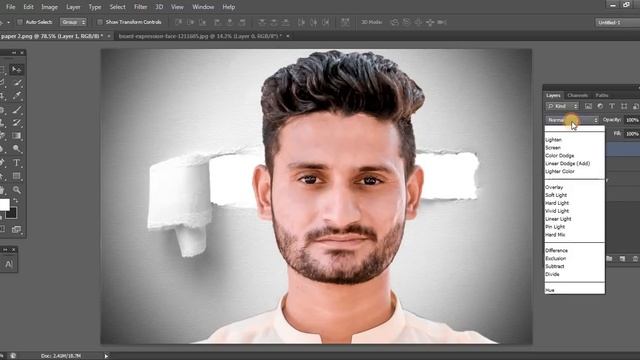Screen dimensions: 640x360
Task: Select the Magic Wand tool
Action: click(x=17, y=83)
